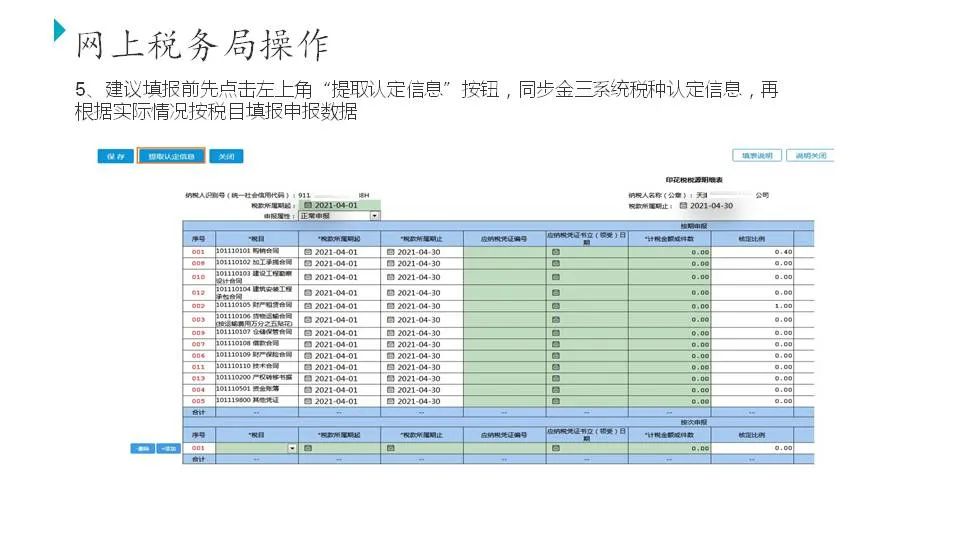Screen dimensions: 960x540
Task: Expand the 税目 dropdown in the 按次申报 row 001
Action: tap(292, 448)
